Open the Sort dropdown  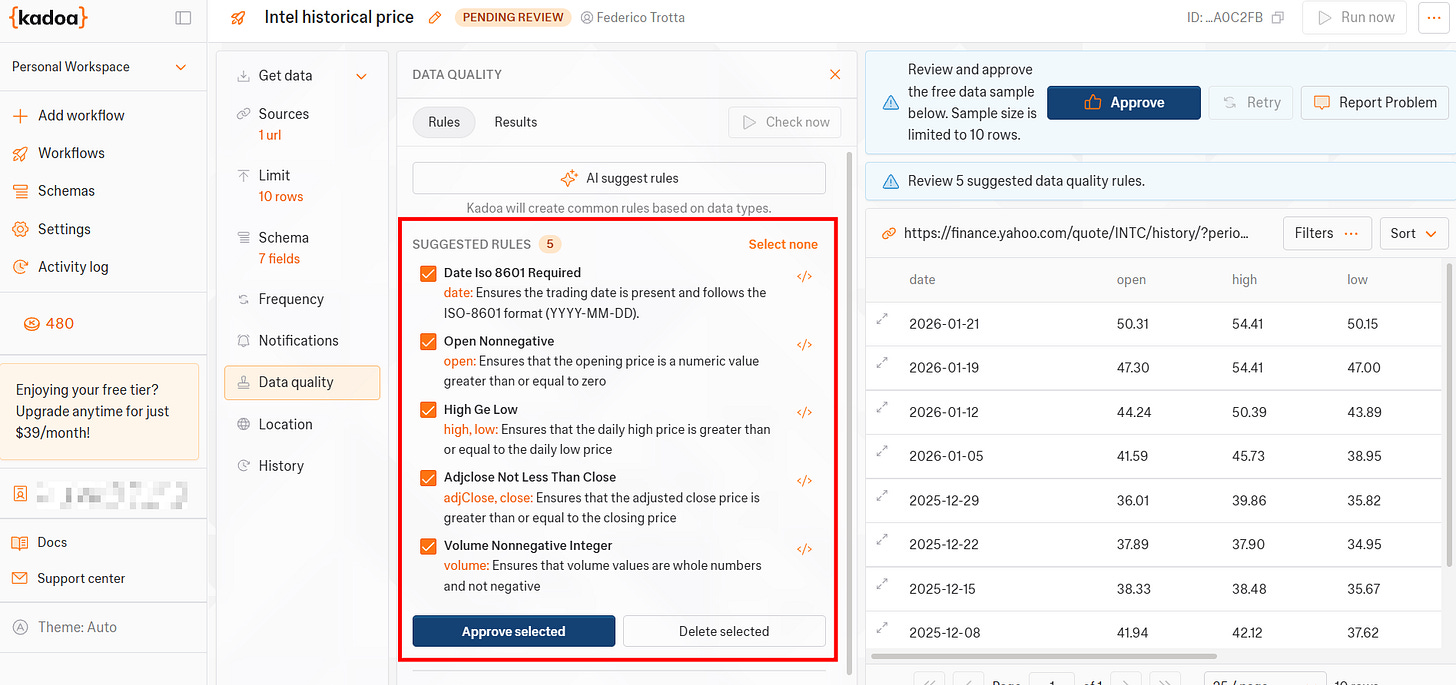(1413, 233)
